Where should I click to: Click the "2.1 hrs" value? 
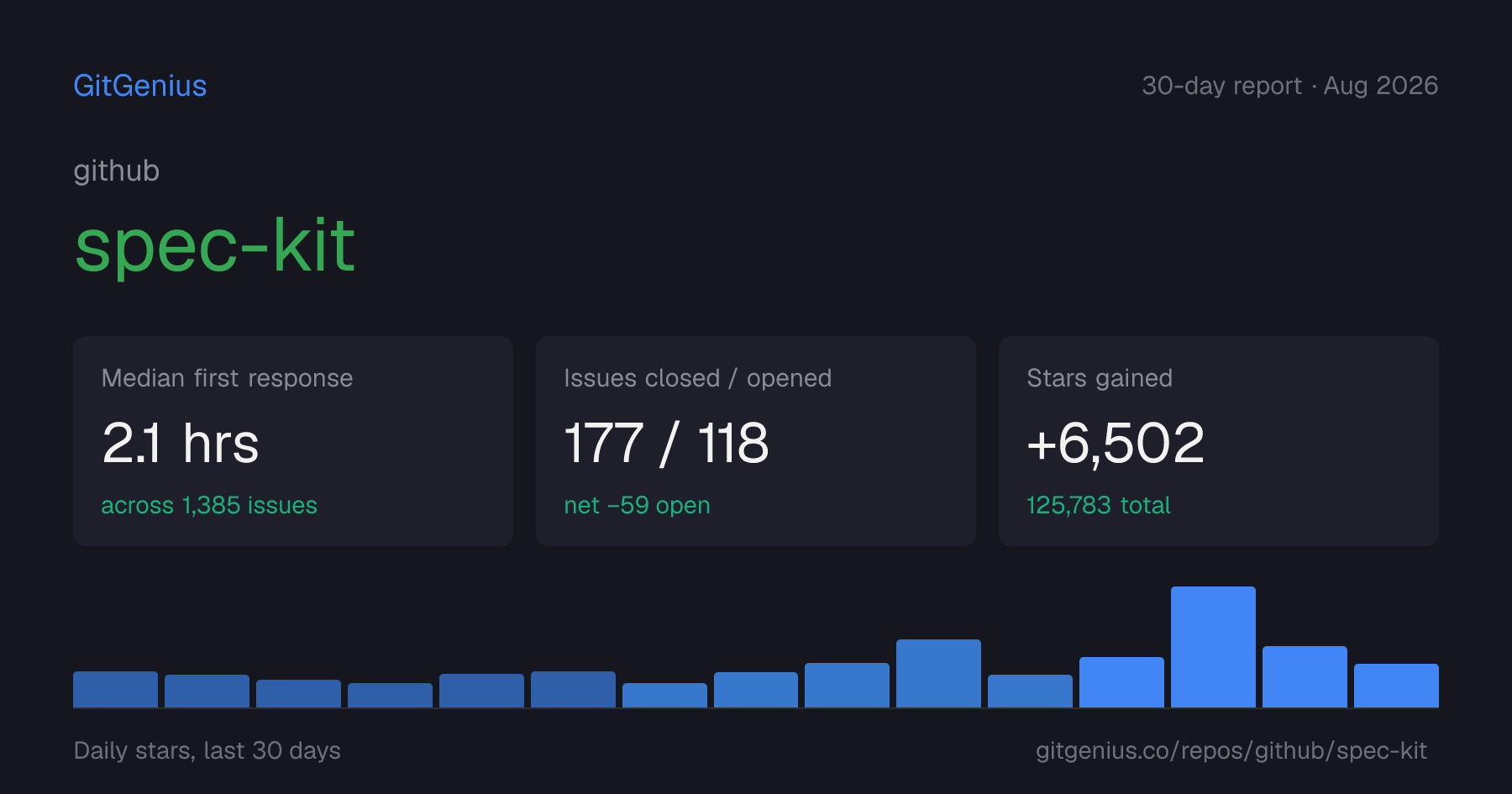(181, 443)
